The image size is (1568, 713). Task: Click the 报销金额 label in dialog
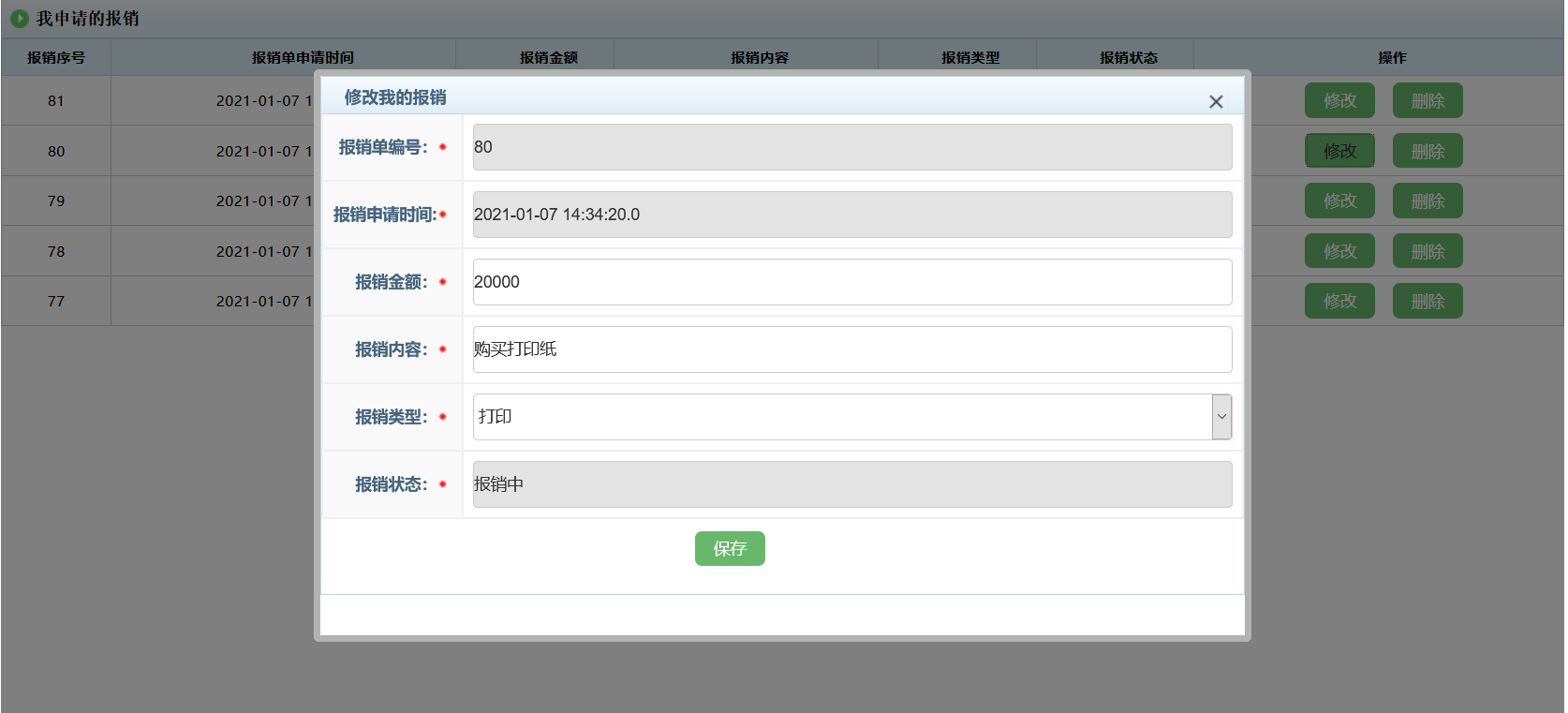pos(392,282)
